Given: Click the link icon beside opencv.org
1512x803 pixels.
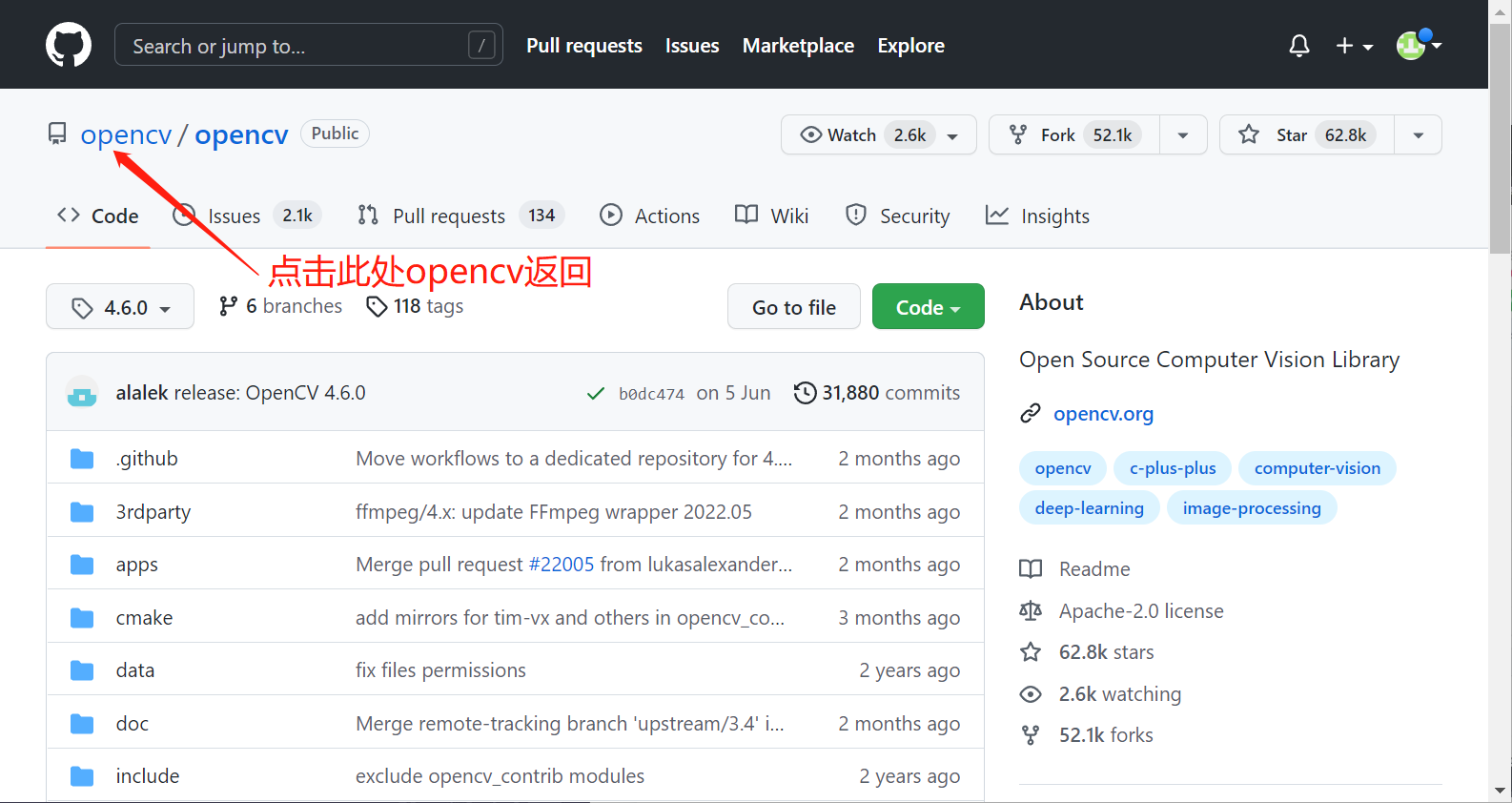Looking at the screenshot, I should [1031, 413].
